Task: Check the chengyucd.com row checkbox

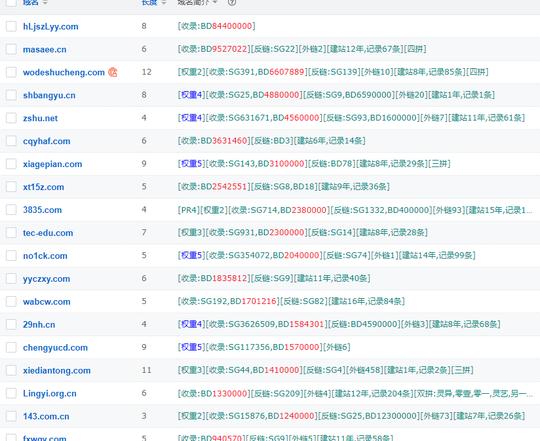Action: 11,347
